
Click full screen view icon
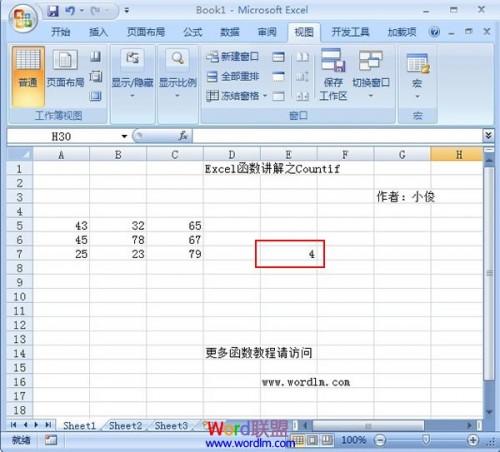point(96,96)
